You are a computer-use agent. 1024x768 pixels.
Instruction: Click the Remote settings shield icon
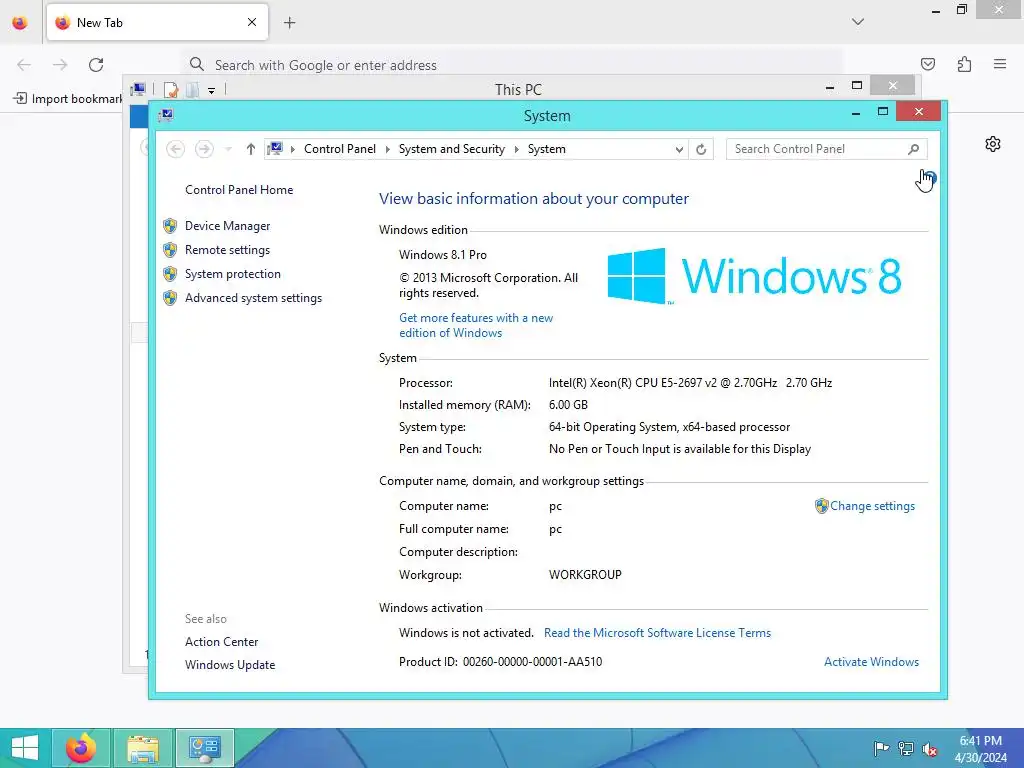(x=170, y=250)
